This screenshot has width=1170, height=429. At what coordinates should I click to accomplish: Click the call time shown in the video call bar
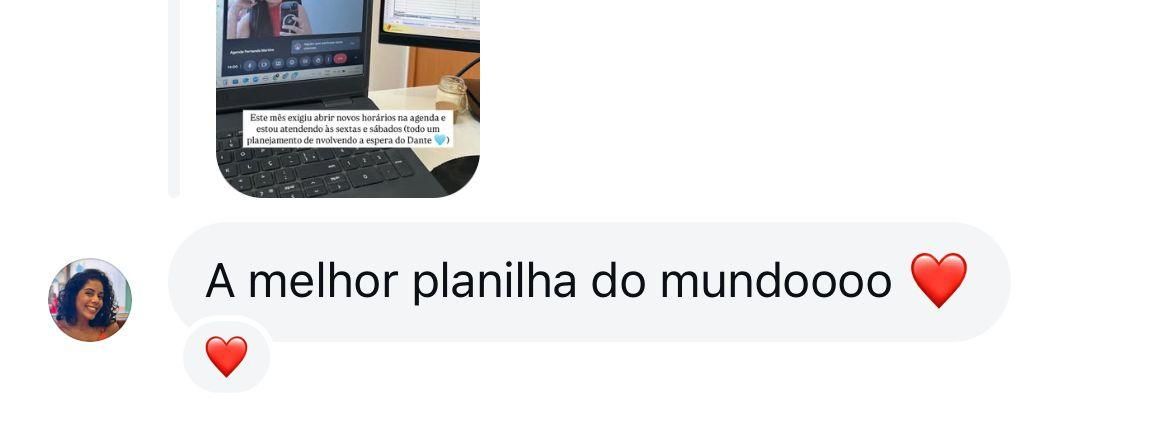click(233, 67)
